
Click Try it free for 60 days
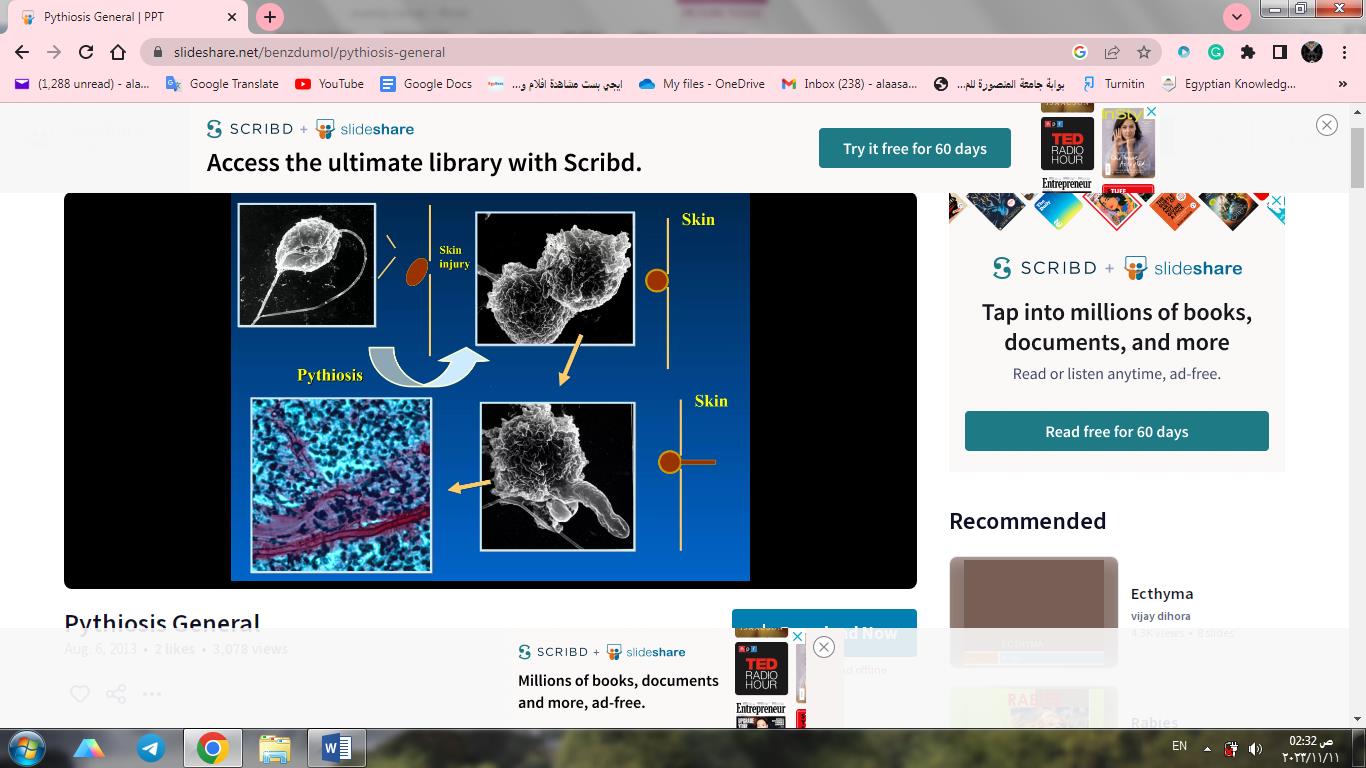coord(915,148)
